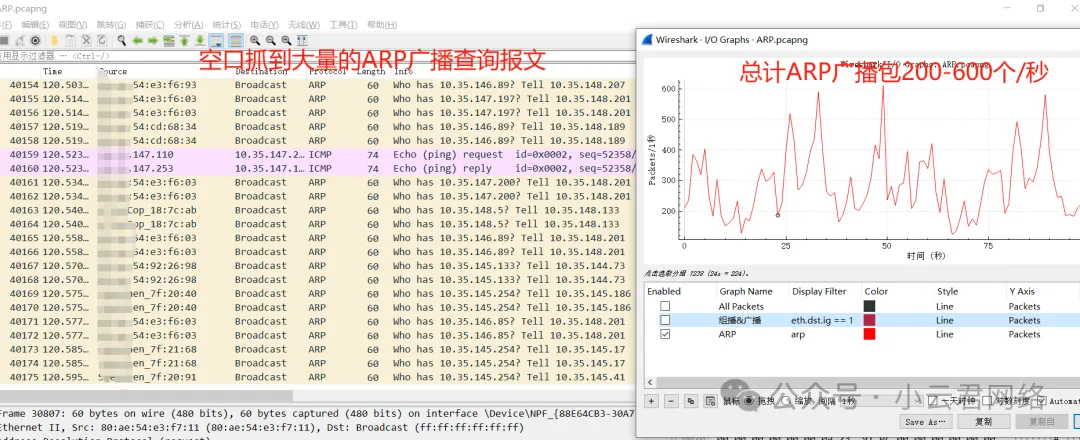Select the 缩放 mouse mode radio
The image size is (1080, 440).
788,400
